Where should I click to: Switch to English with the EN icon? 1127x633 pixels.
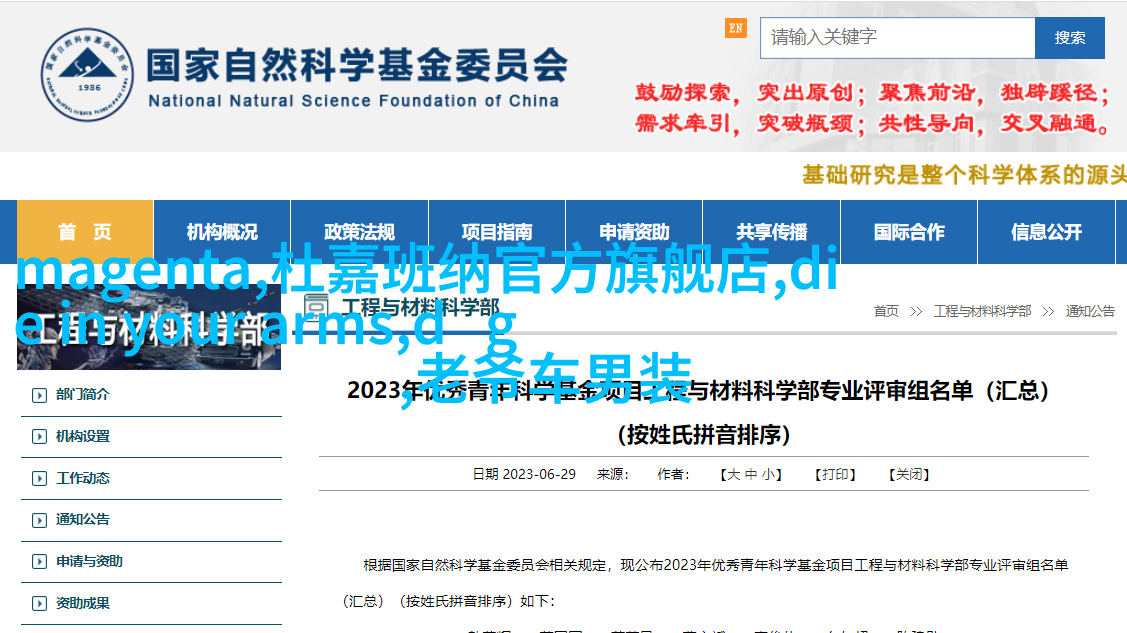pos(735,28)
